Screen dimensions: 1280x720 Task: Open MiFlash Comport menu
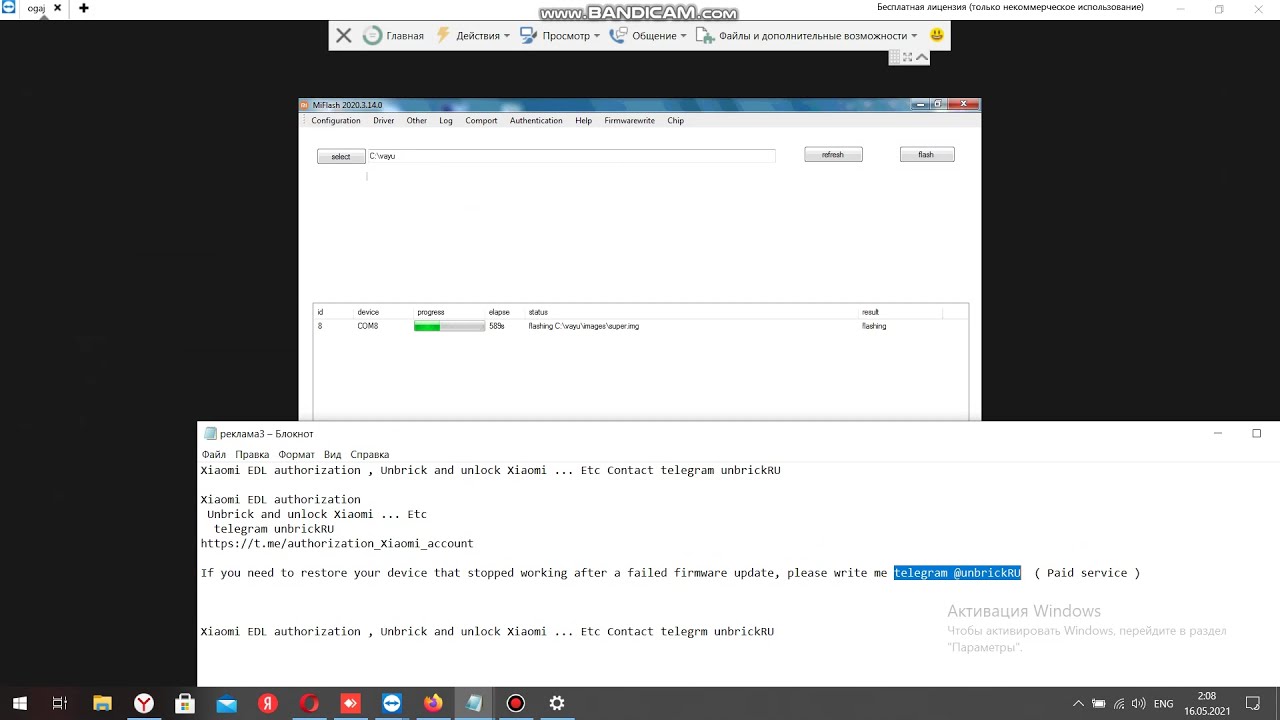point(481,121)
